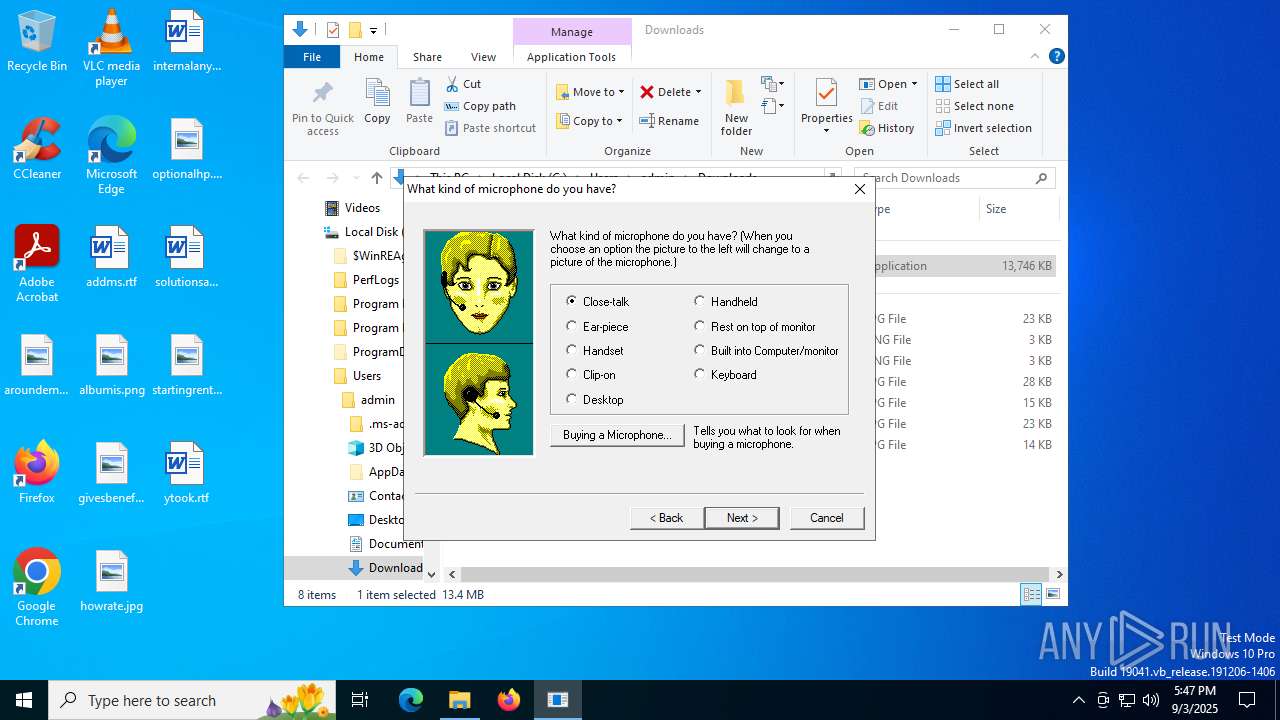Choose the Handheld microphone option
Image resolution: width=1280 pixels, height=720 pixels.
(x=726, y=301)
